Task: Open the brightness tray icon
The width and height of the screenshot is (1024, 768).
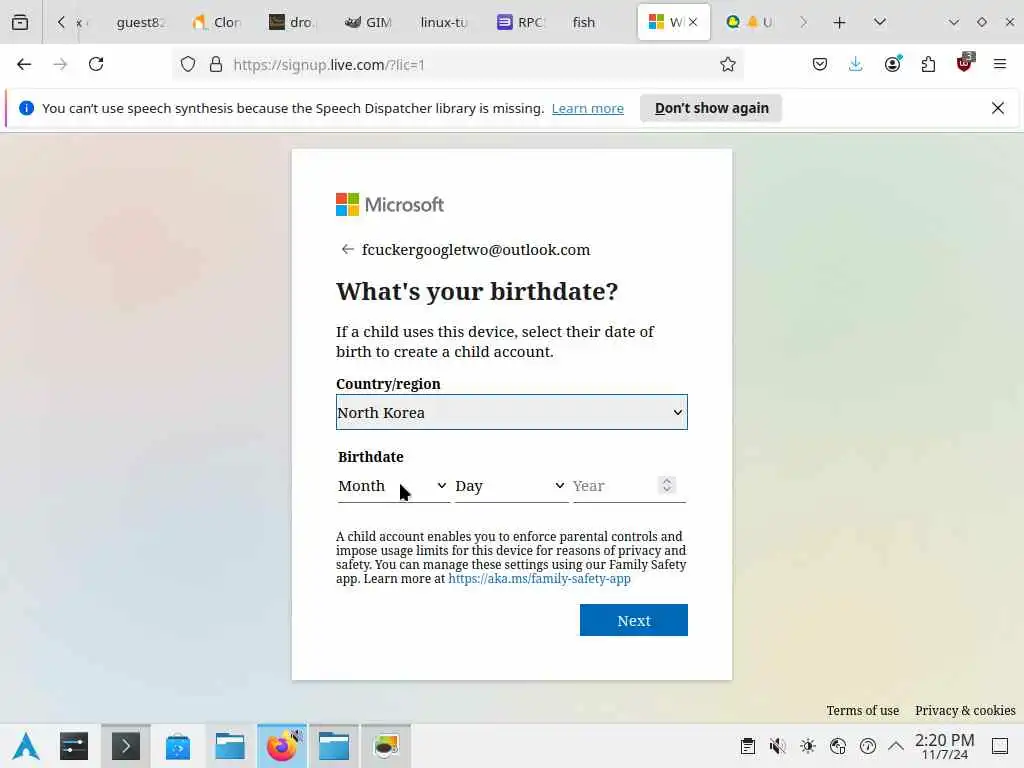Action: [808, 746]
